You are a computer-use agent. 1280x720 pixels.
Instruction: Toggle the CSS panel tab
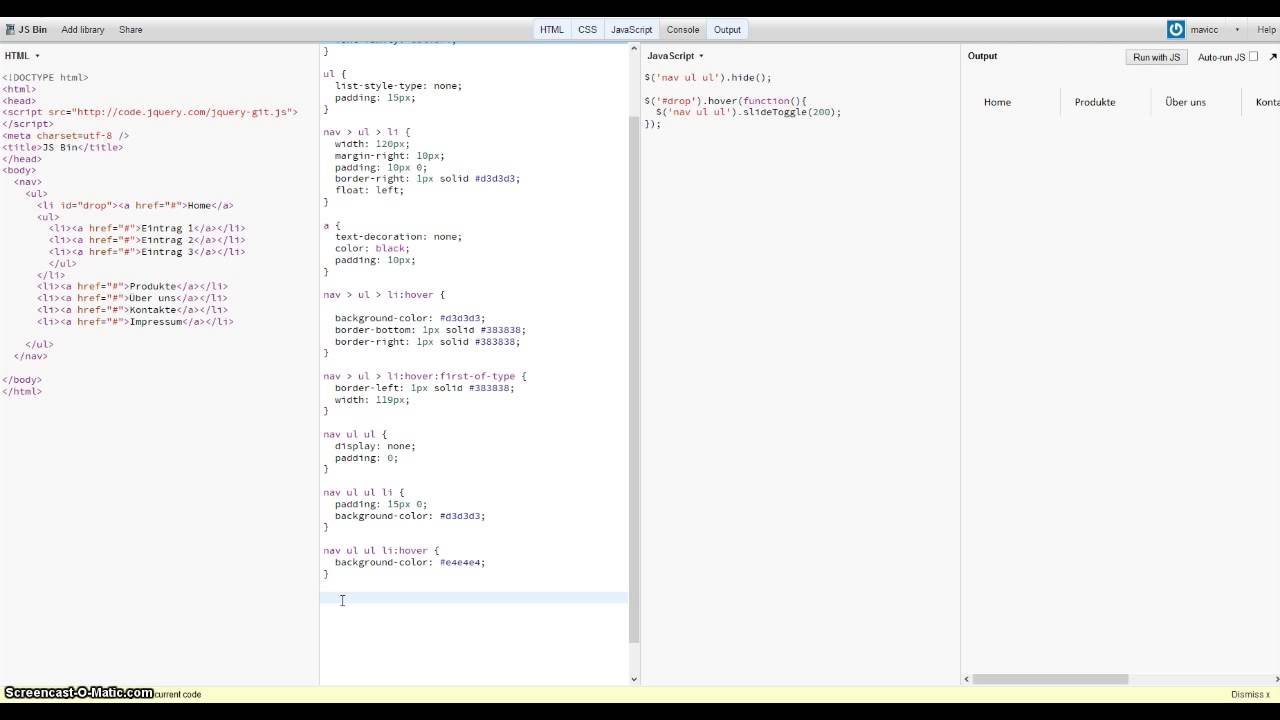point(588,30)
